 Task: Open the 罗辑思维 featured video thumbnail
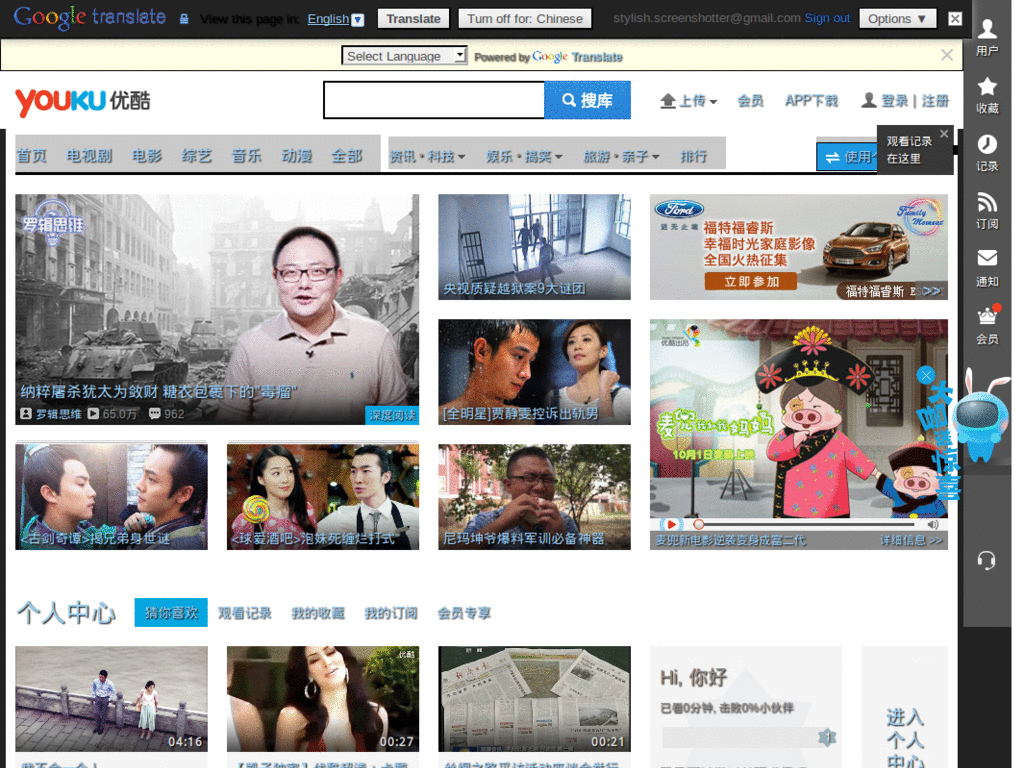tap(217, 309)
